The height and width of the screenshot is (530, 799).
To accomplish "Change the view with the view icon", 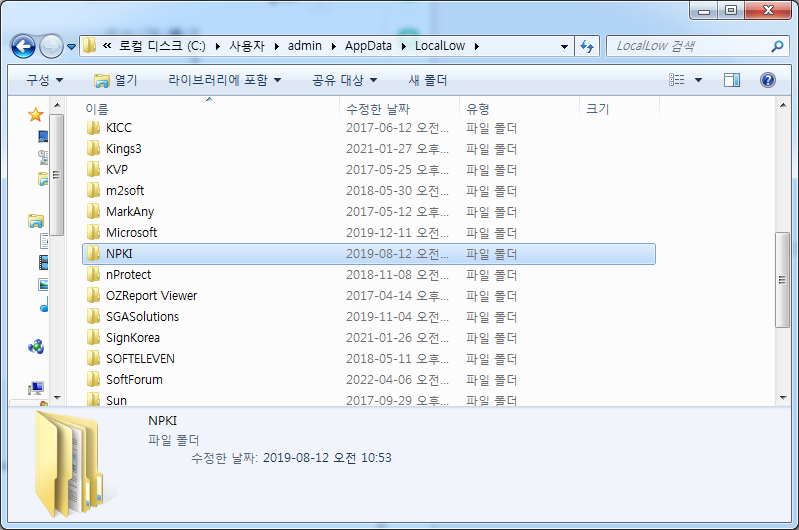I will [x=677, y=80].
